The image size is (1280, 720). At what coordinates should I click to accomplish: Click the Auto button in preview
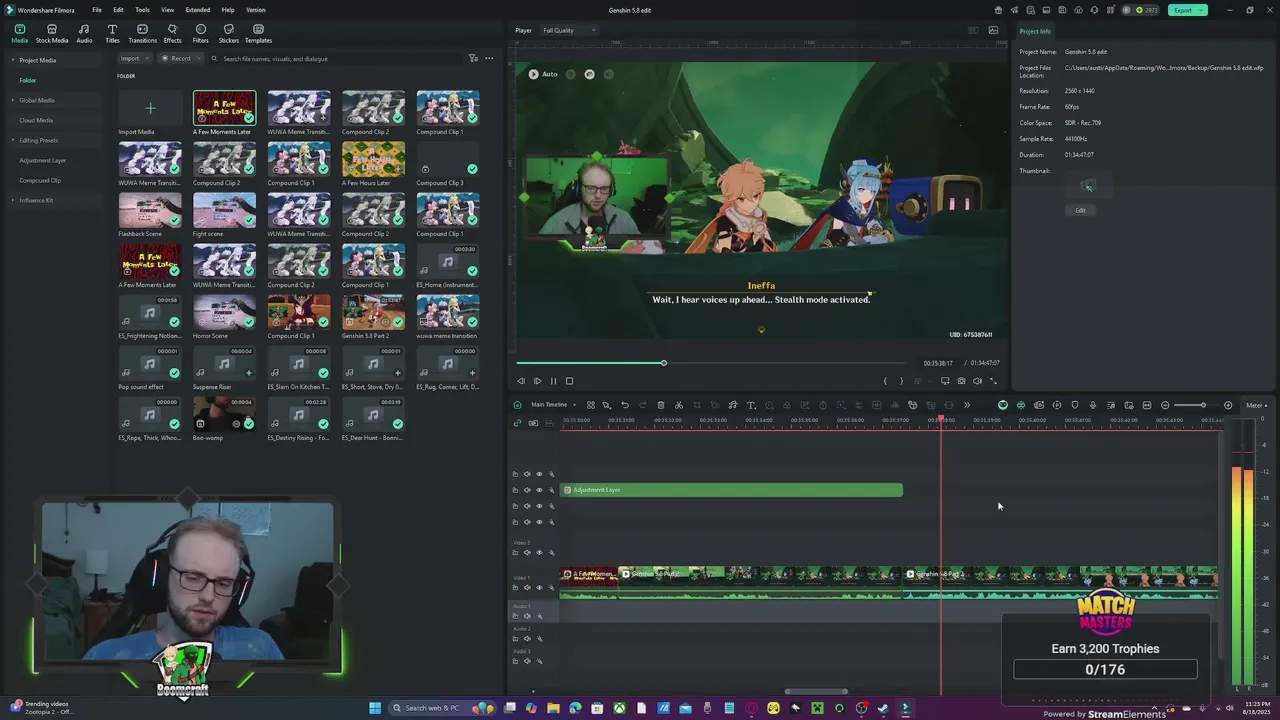tap(542, 74)
